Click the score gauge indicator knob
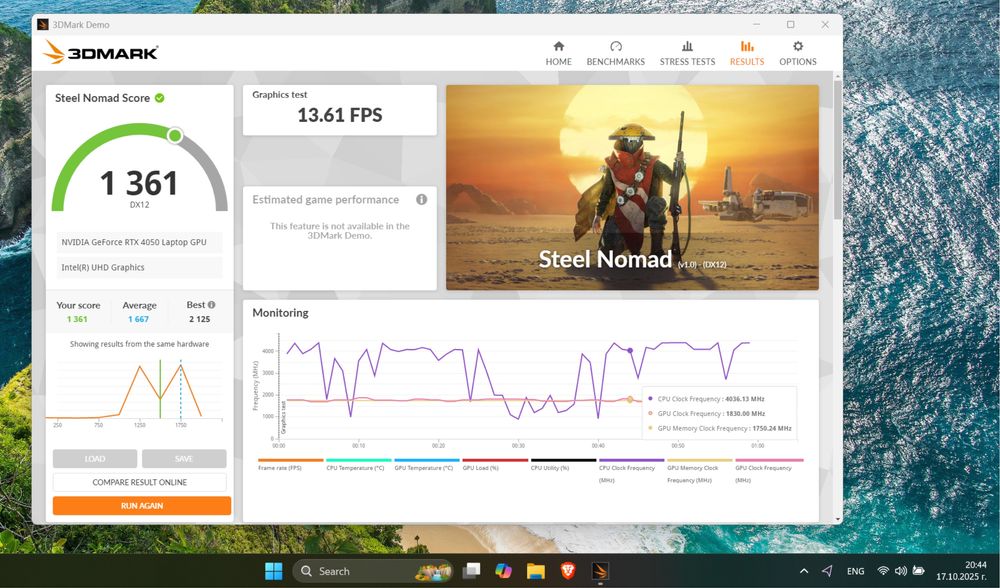This screenshot has width=1000, height=588. [175, 135]
